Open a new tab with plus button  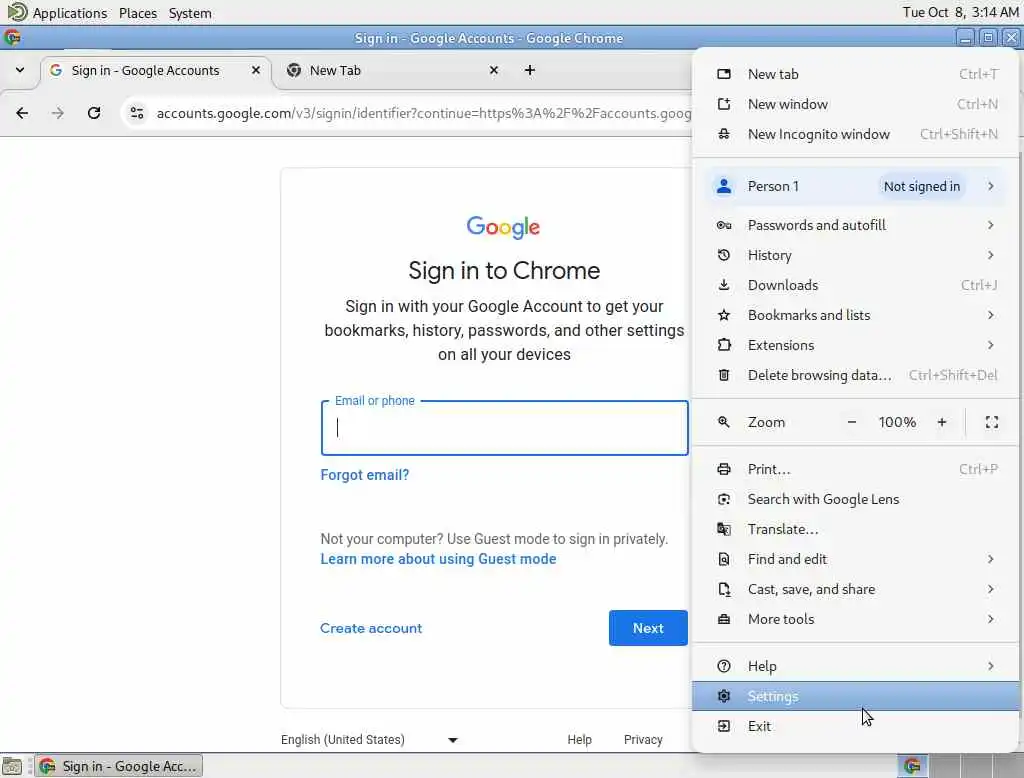pyautogui.click(x=530, y=70)
